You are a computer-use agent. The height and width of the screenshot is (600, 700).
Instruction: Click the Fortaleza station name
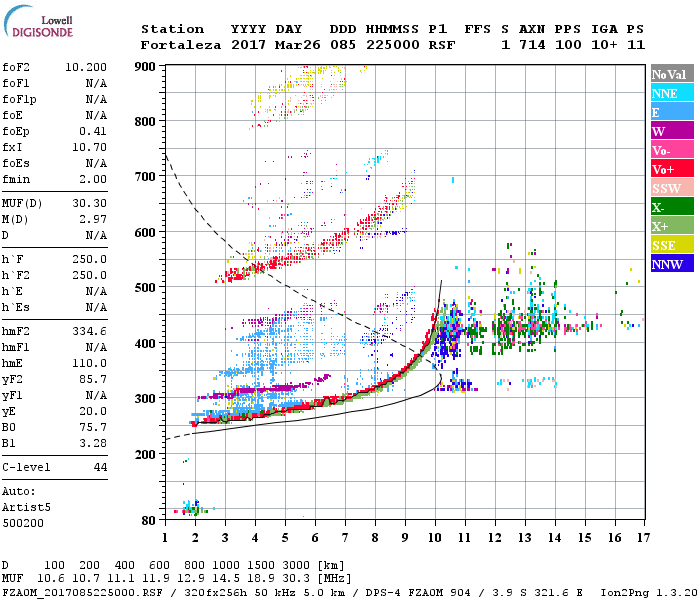tap(181, 45)
